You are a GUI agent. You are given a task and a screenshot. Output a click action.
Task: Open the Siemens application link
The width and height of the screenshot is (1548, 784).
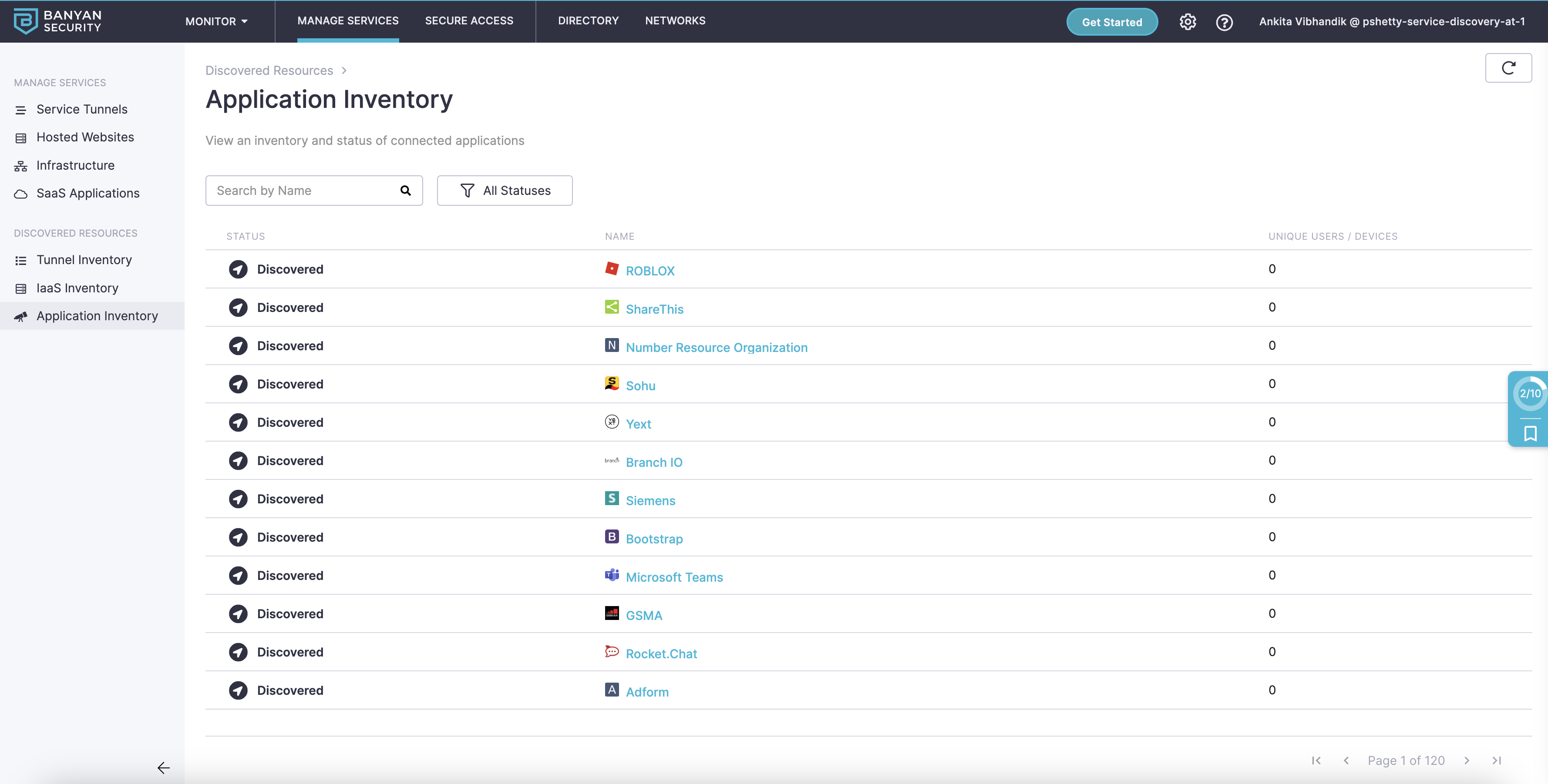(x=650, y=500)
